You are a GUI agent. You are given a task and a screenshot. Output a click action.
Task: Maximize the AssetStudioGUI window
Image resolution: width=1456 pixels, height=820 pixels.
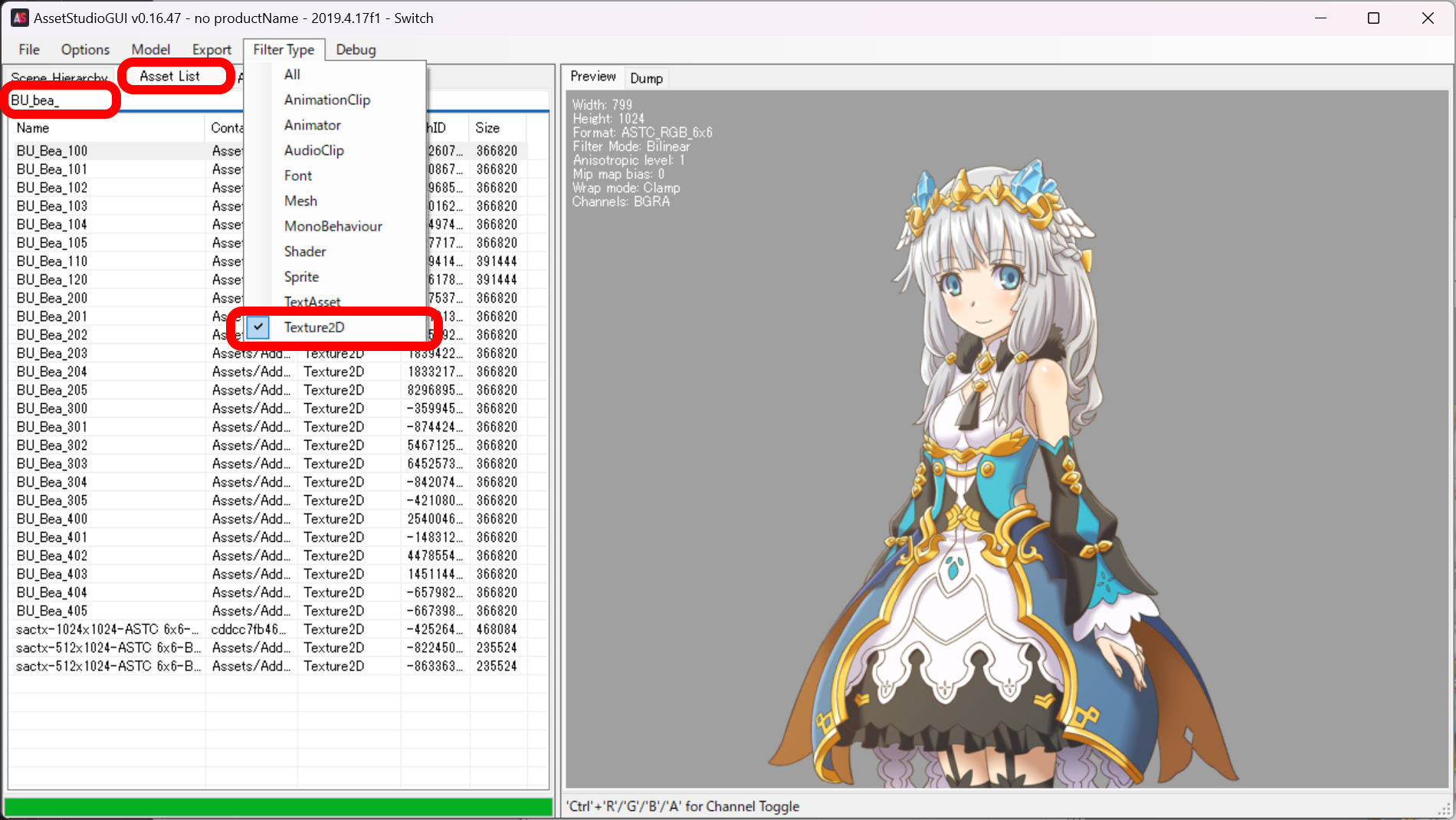(1373, 18)
